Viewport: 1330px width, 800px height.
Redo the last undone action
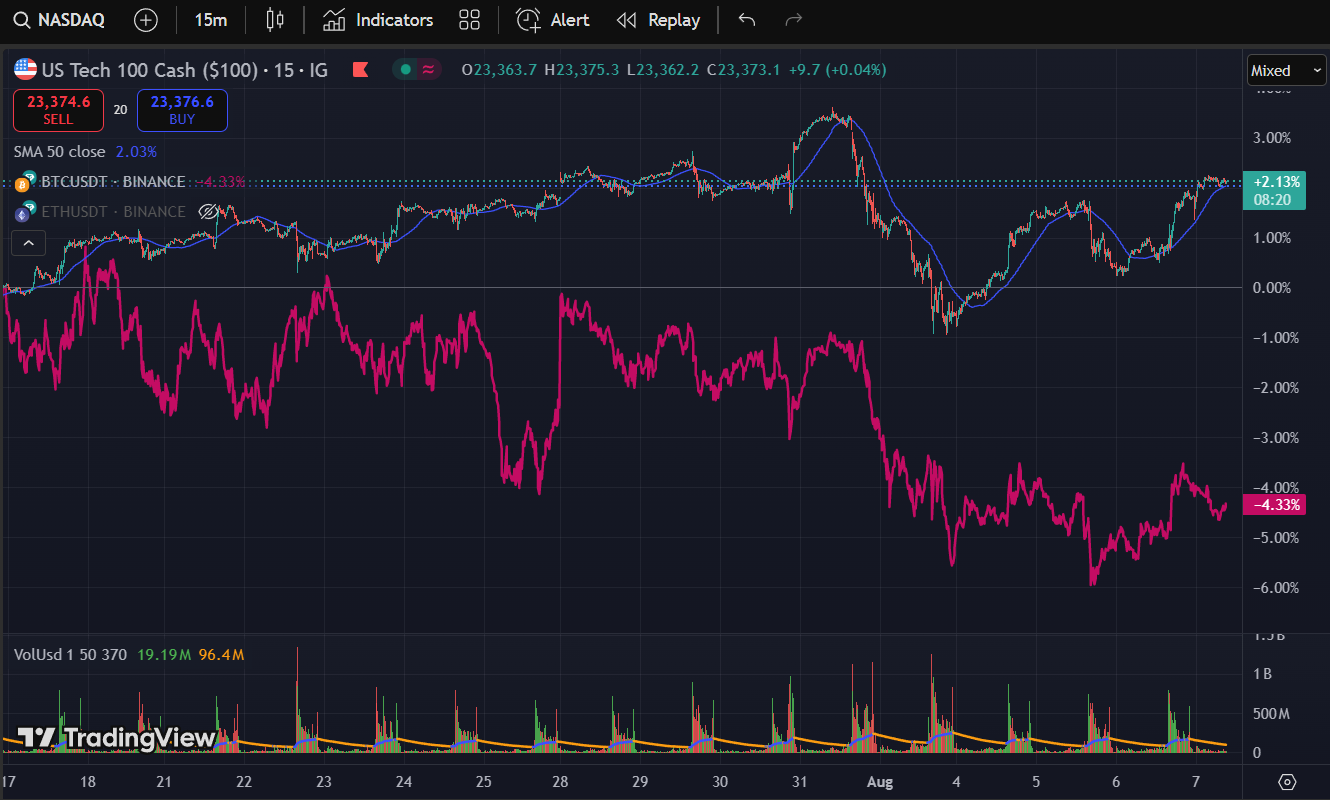[794, 20]
